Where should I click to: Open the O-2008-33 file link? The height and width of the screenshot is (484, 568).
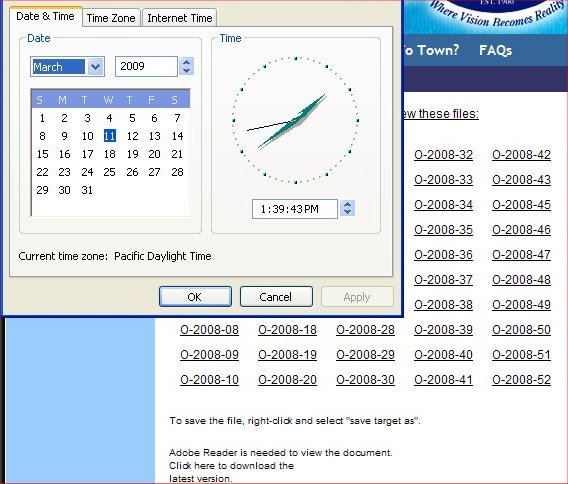pos(443,180)
